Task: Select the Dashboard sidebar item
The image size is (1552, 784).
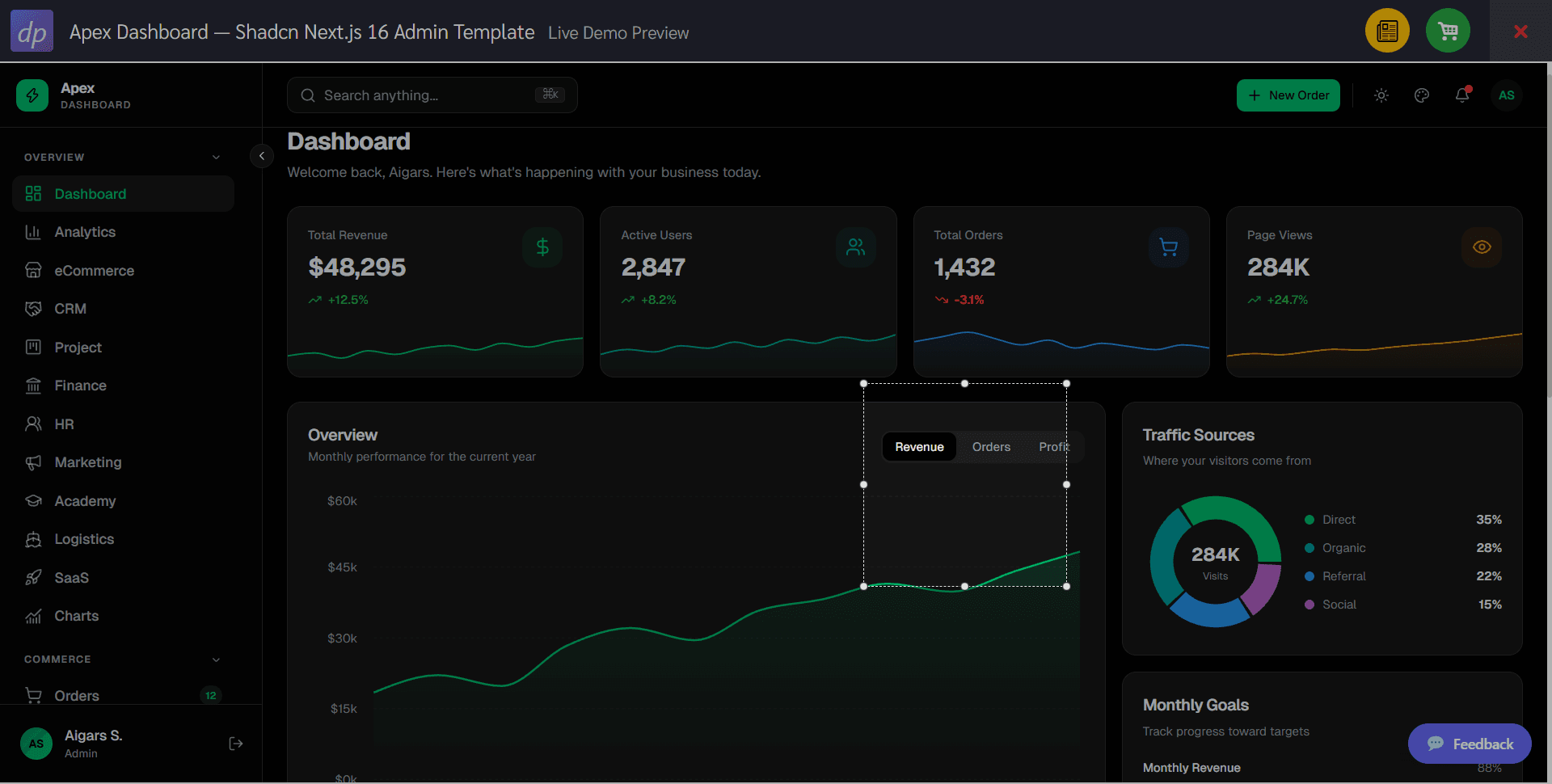Action: coord(123,194)
